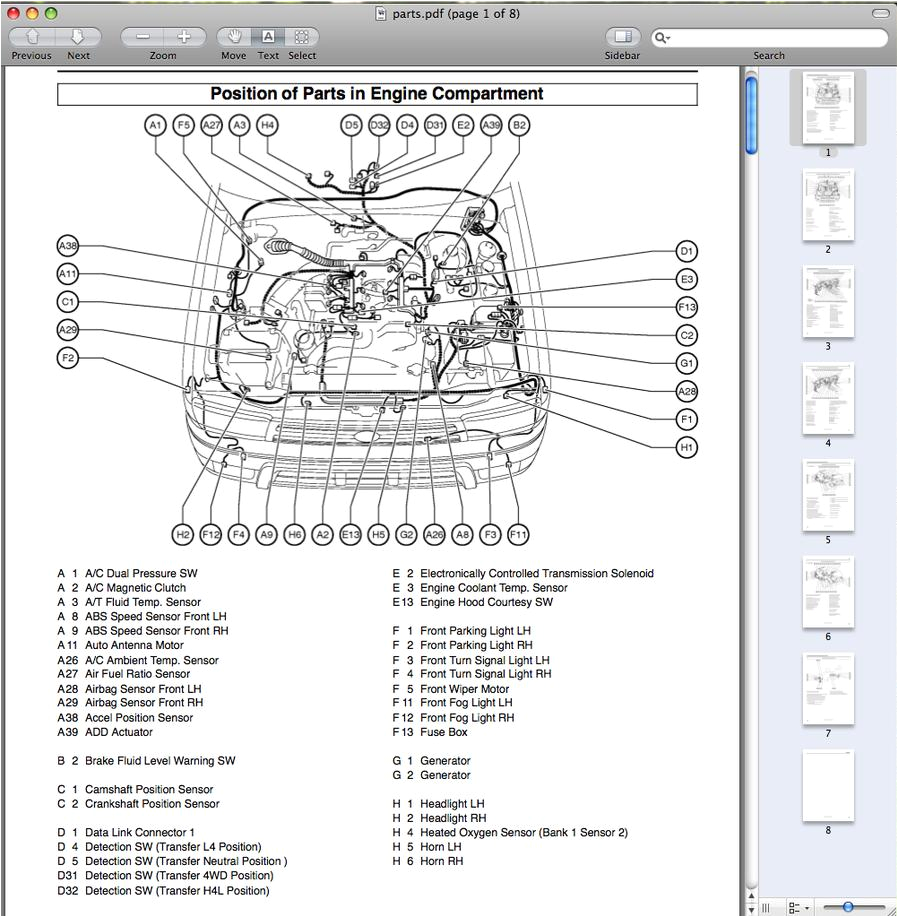Zoom out with the minus button
Image resolution: width=898 pixels, height=917 pixels.
[x=141, y=35]
